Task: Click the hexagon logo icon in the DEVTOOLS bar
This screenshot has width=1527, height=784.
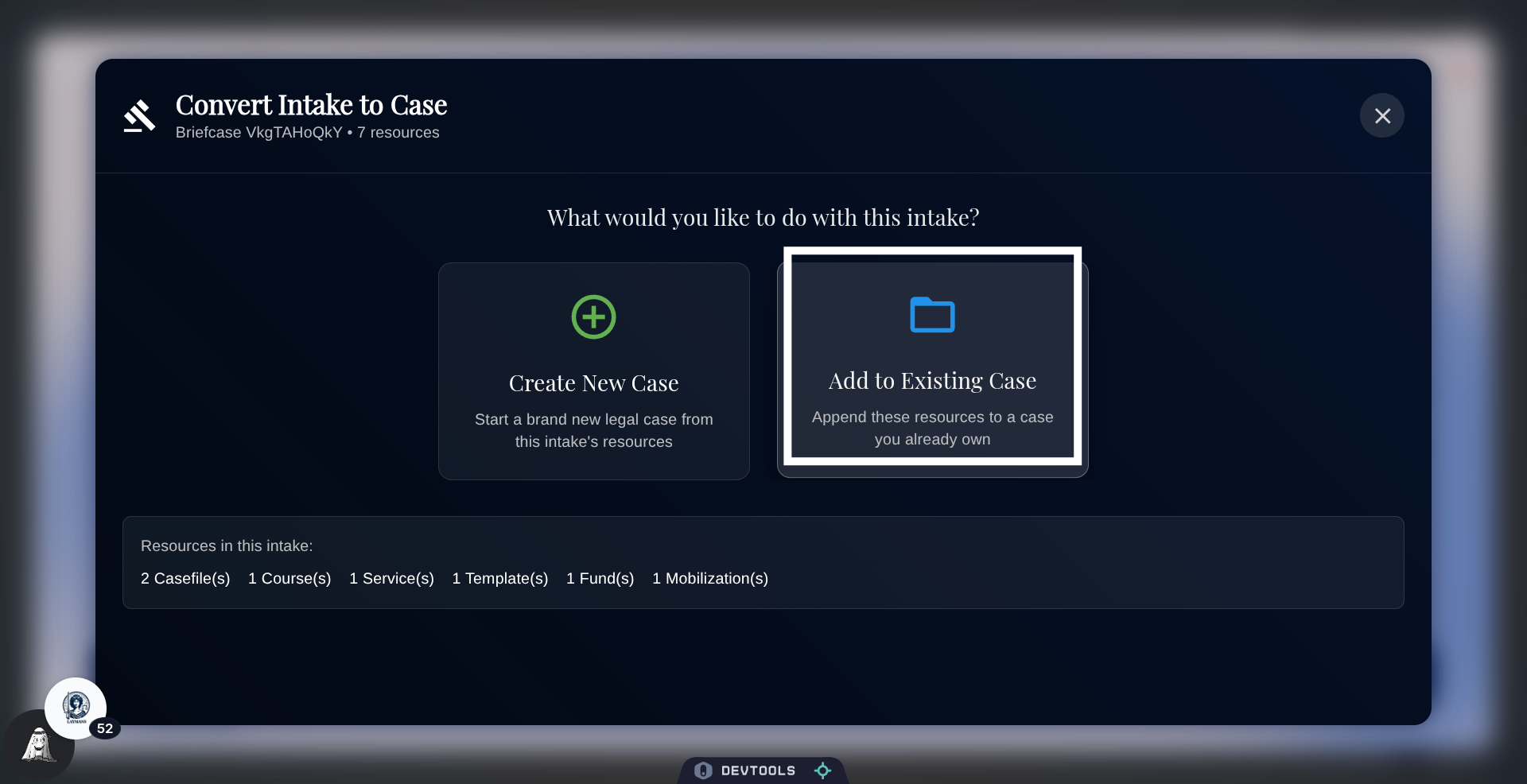Action: click(703, 770)
